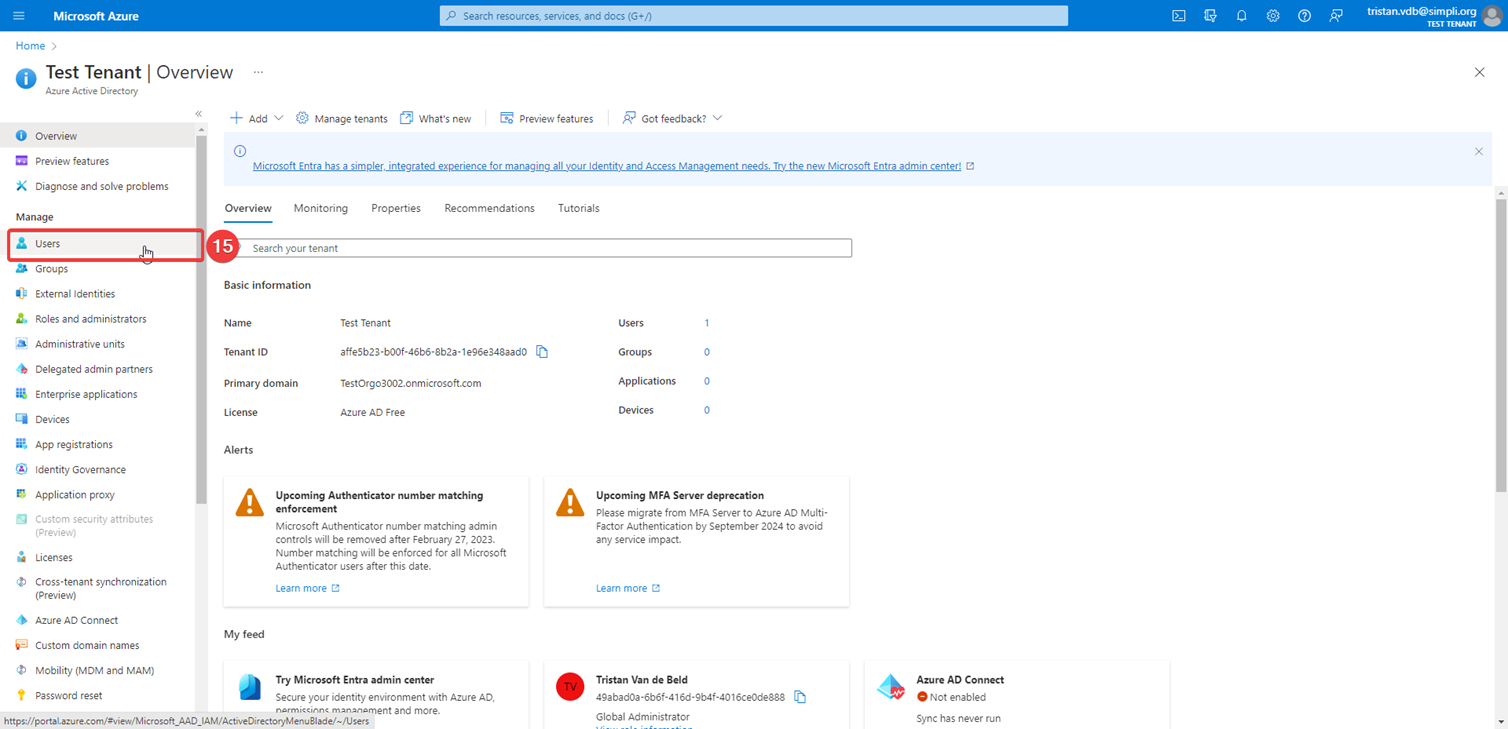1508x729 pixels.
Task: Click the Devices count link
Action: (707, 410)
